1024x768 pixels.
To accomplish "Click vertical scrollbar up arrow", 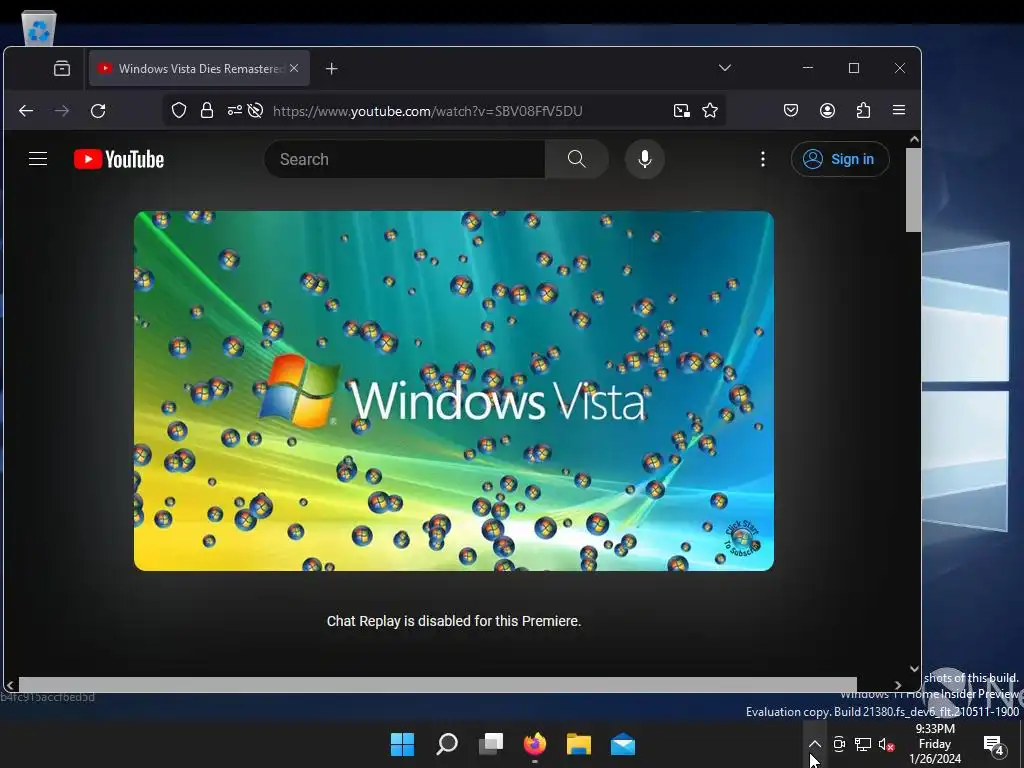I will pyautogui.click(x=914, y=139).
